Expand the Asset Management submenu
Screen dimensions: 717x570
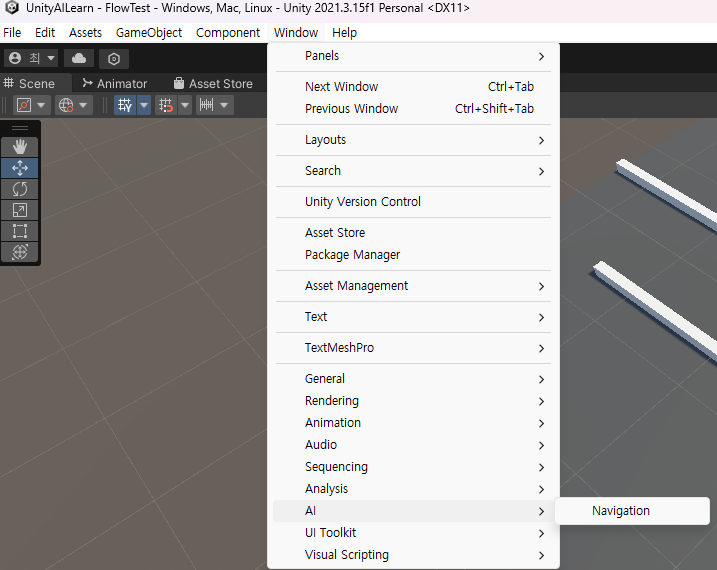413,286
